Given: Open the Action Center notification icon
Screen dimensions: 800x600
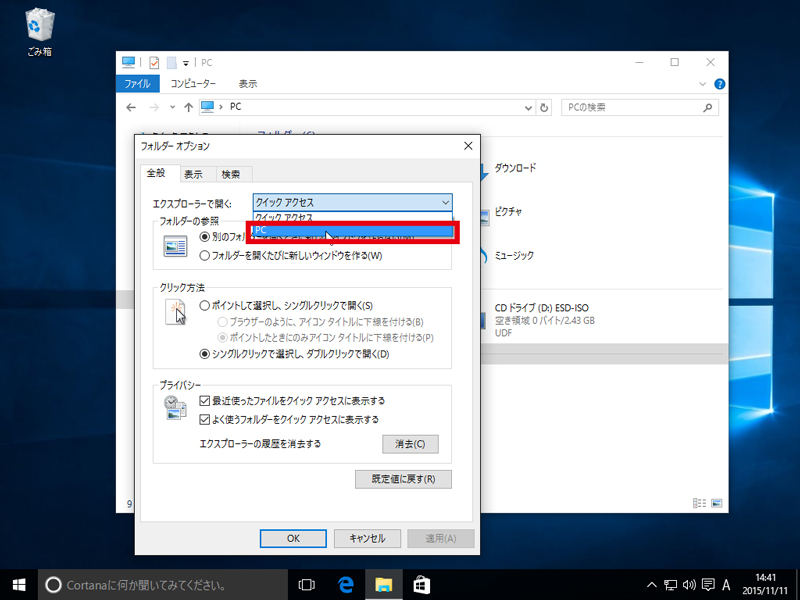Looking at the screenshot, I should click(708, 585).
